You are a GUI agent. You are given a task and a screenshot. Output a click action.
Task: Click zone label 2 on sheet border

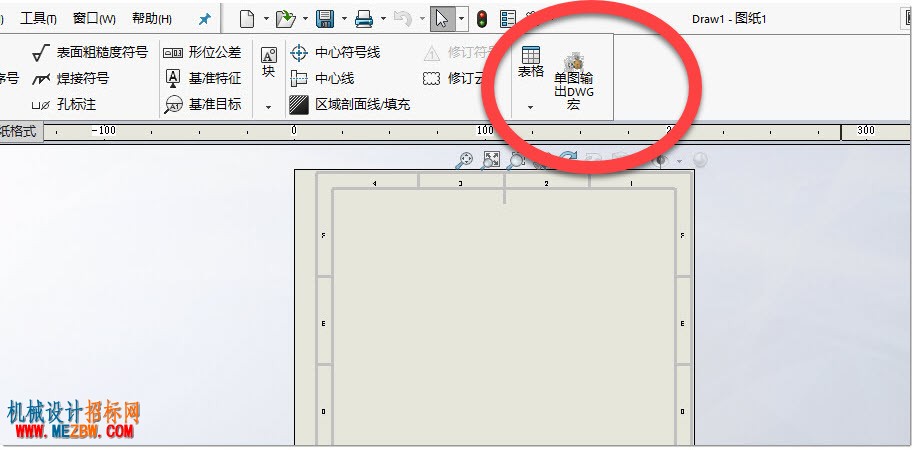click(x=547, y=183)
